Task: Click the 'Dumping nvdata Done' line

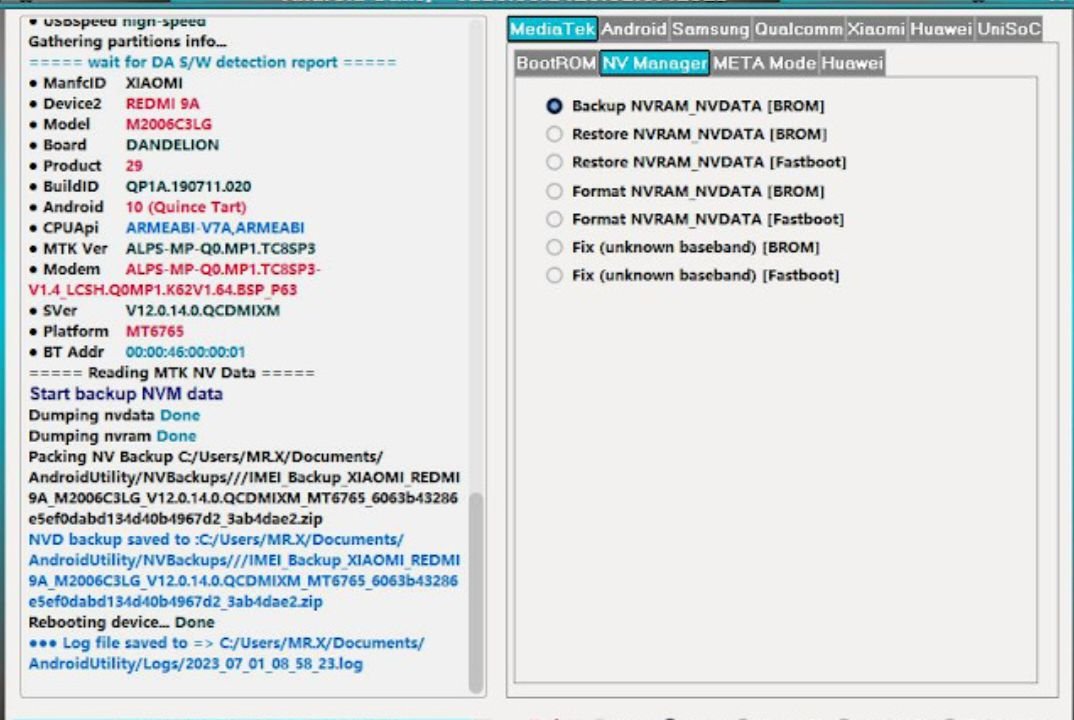Action: point(114,415)
